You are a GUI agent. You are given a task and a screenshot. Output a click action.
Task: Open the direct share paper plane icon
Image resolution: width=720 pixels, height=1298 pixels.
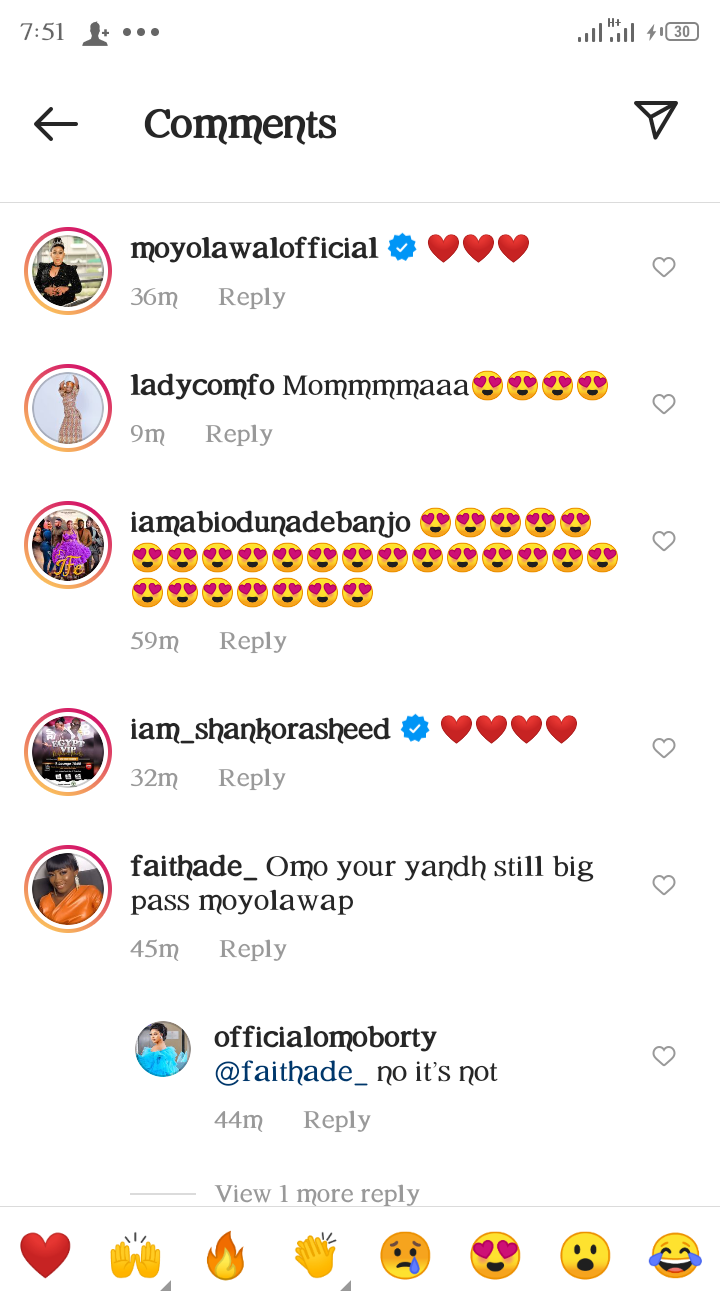(x=656, y=120)
